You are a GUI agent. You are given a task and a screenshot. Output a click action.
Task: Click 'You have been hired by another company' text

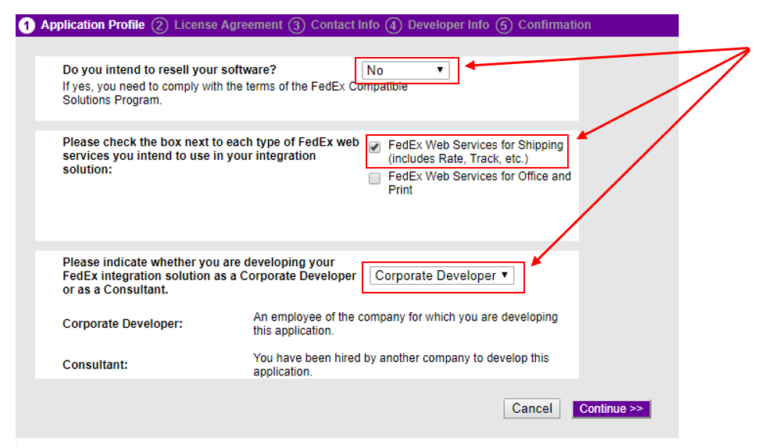(x=401, y=365)
